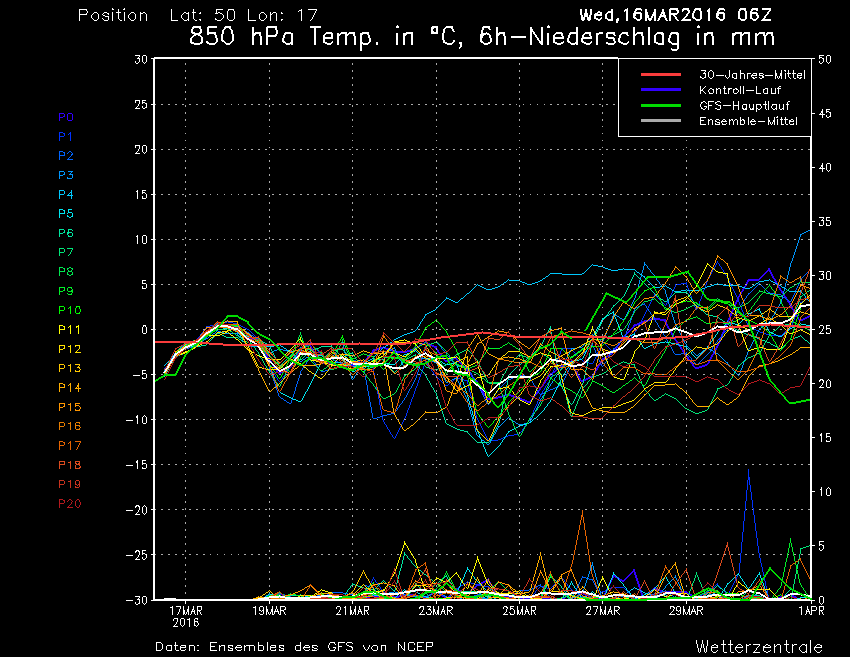
Task: Click the right axis value 45
Action: (825, 114)
